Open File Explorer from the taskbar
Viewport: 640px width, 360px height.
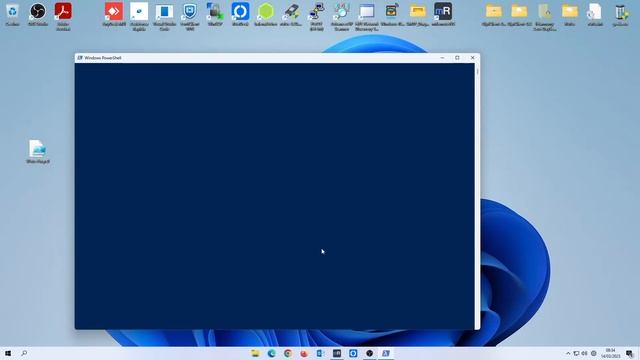[255, 353]
